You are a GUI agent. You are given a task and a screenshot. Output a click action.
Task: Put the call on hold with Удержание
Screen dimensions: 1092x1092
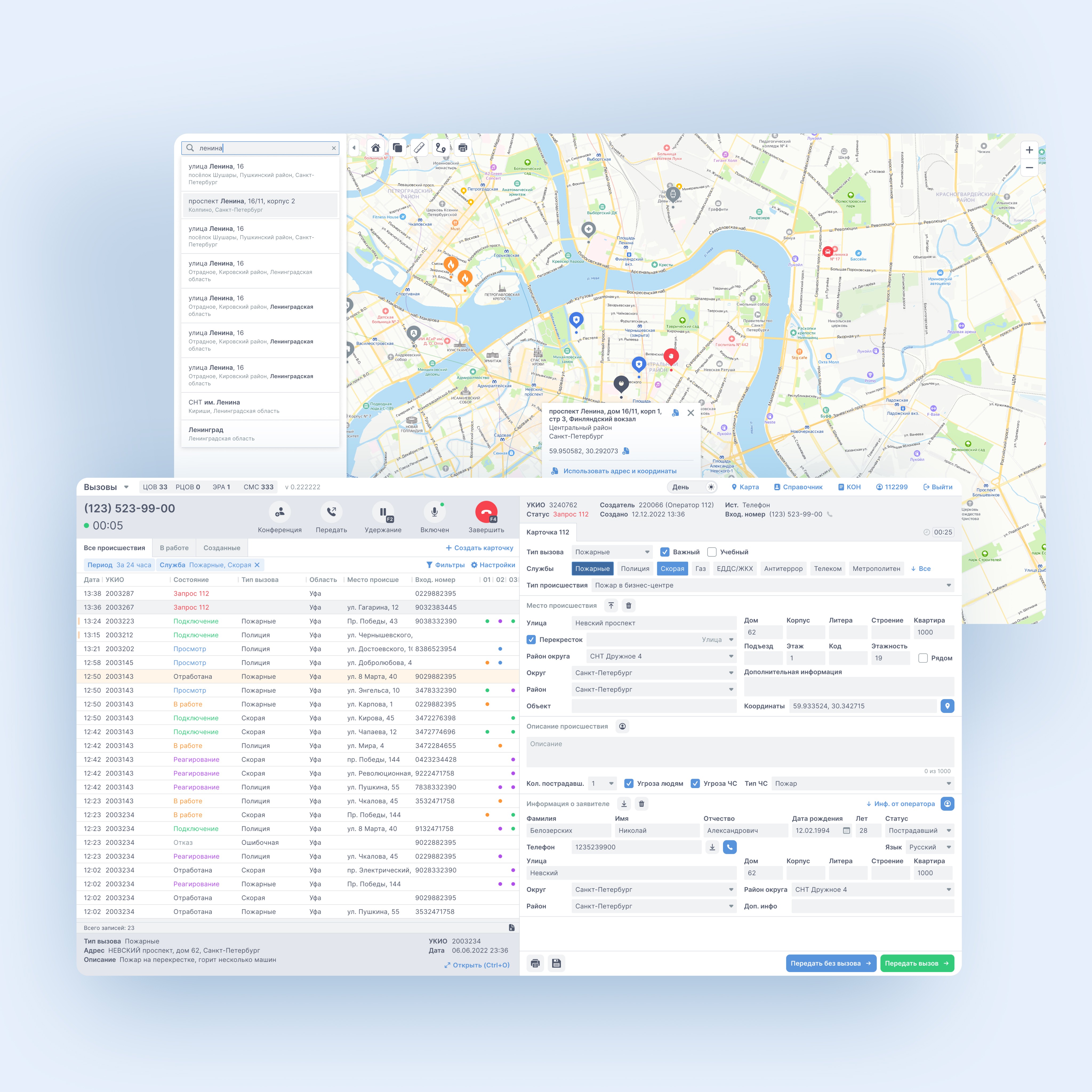click(x=383, y=512)
